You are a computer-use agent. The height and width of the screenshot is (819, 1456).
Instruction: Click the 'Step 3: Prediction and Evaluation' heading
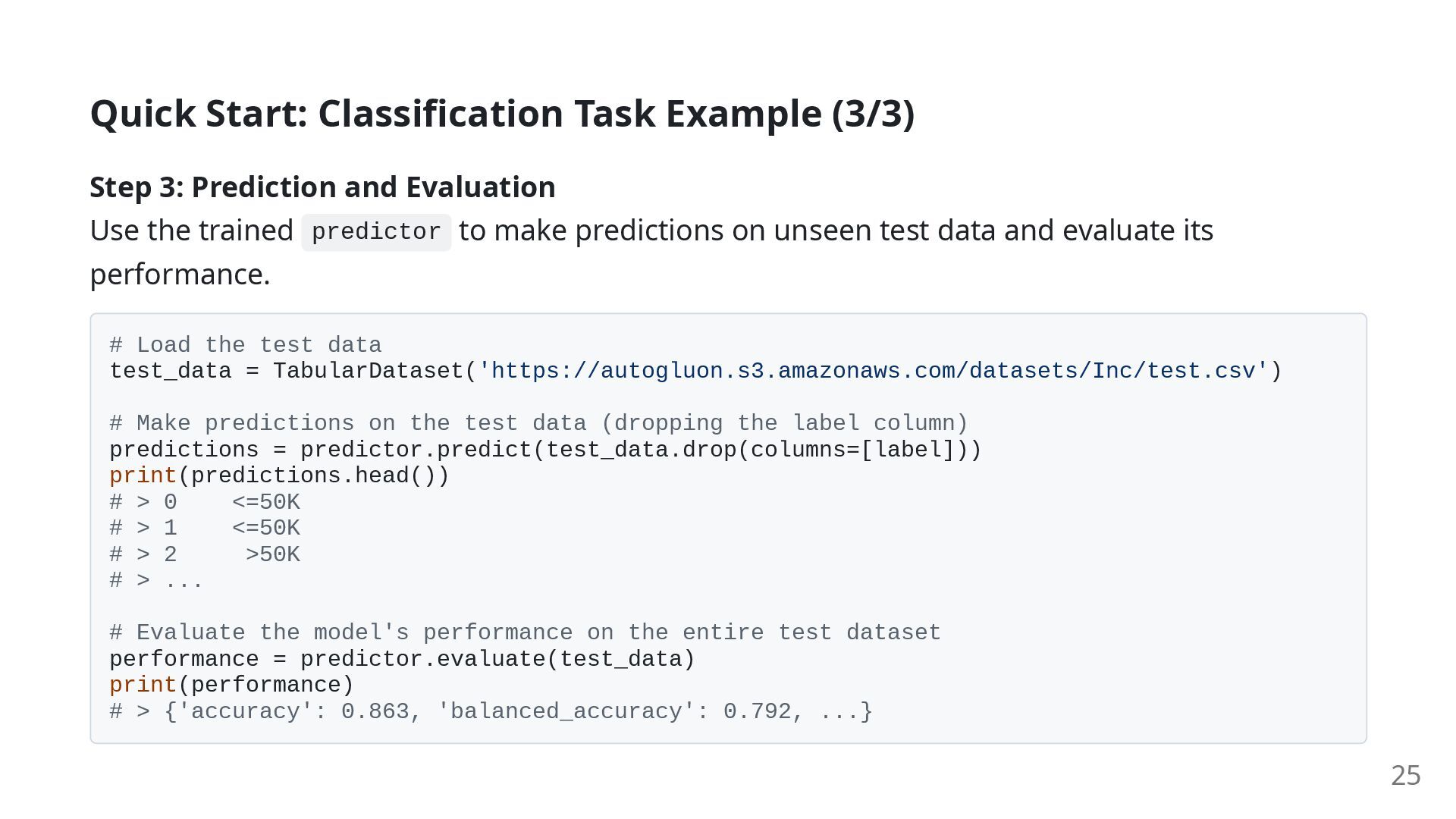click(x=322, y=187)
